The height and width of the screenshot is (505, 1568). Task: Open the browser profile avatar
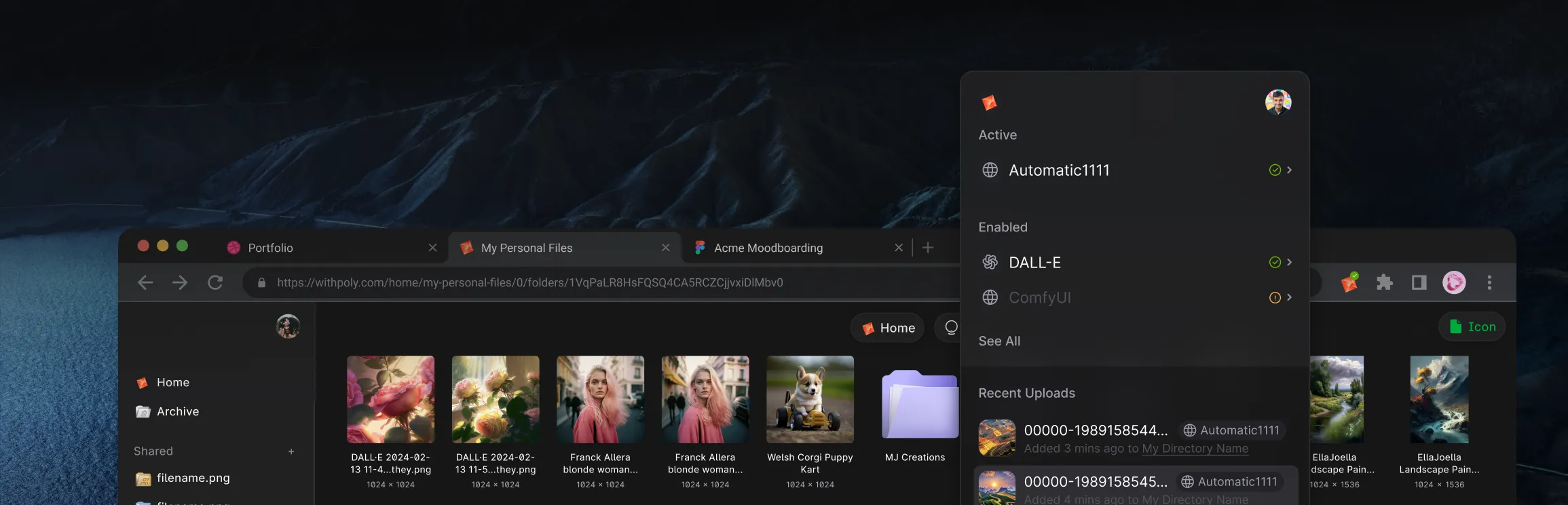[x=1454, y=282]
